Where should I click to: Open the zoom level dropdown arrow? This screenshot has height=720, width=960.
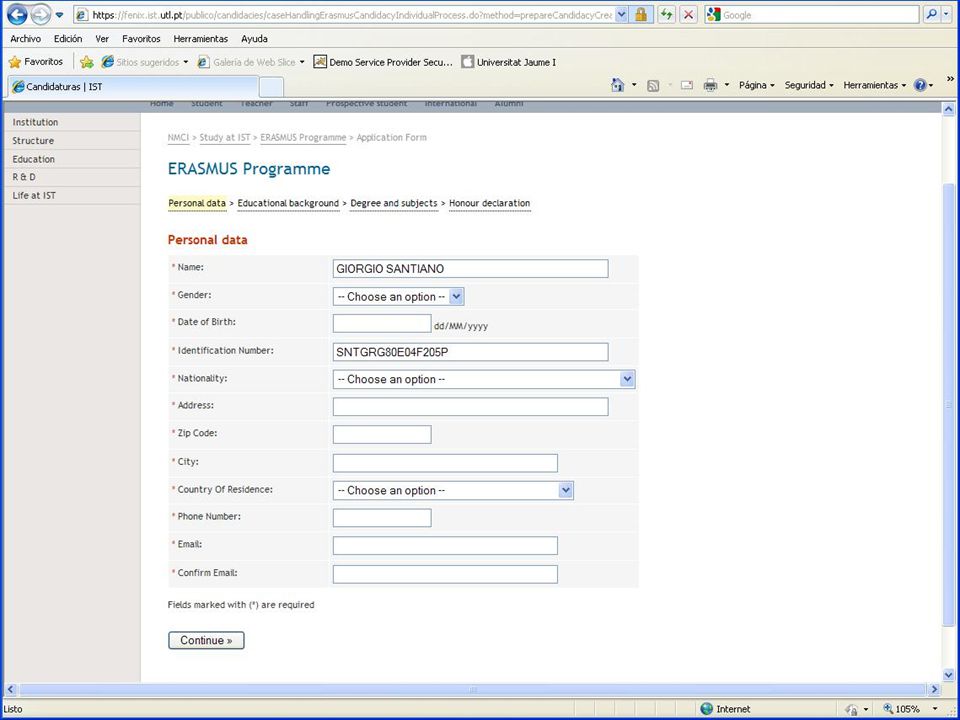935,709
